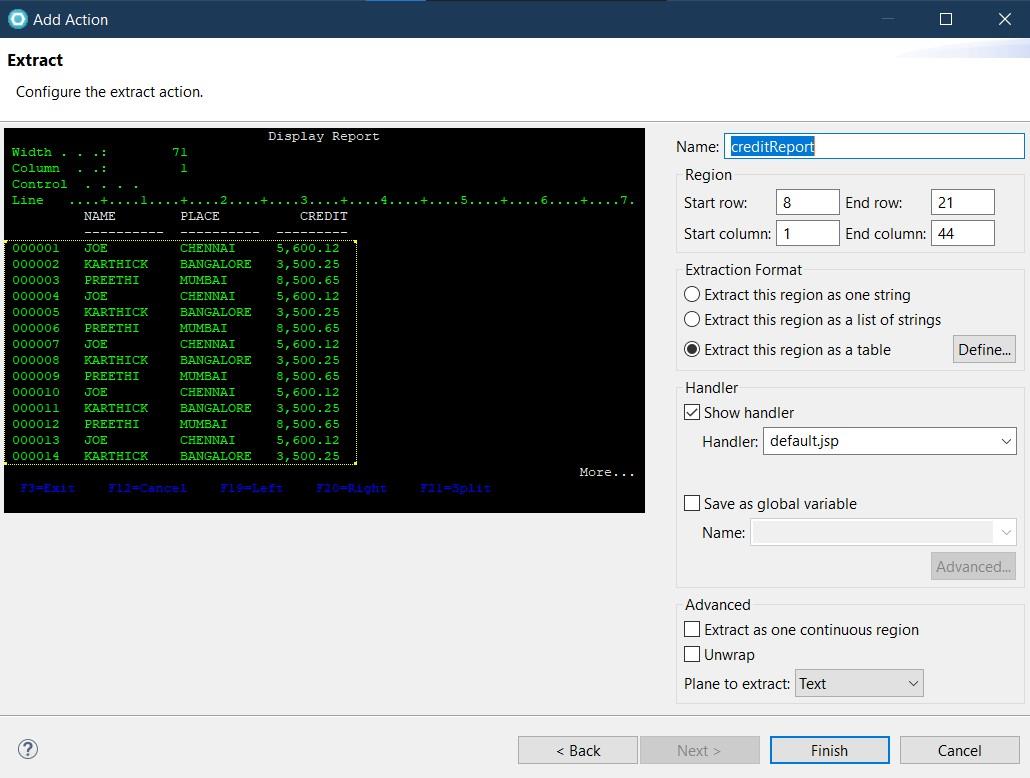The width and height of the screenshot is (1030, 778).
Task: Uncheck the Show handler checkbox
Action: pos(692,412)
